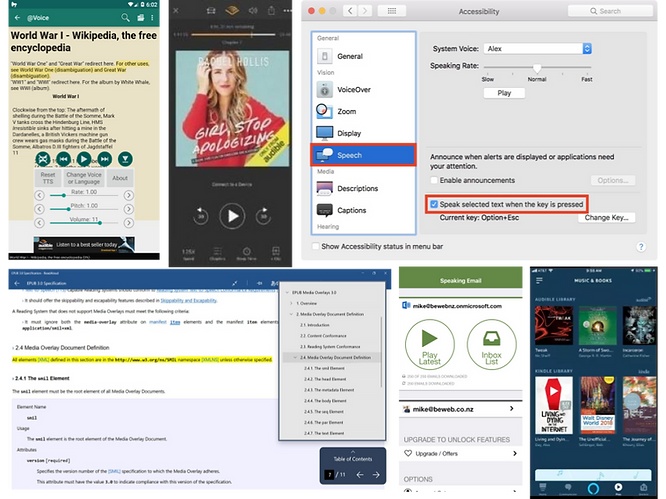This screenshot has width=666, height=499.
Task: Move the Speaking Rate slider
Action: [x=537, y=67]
